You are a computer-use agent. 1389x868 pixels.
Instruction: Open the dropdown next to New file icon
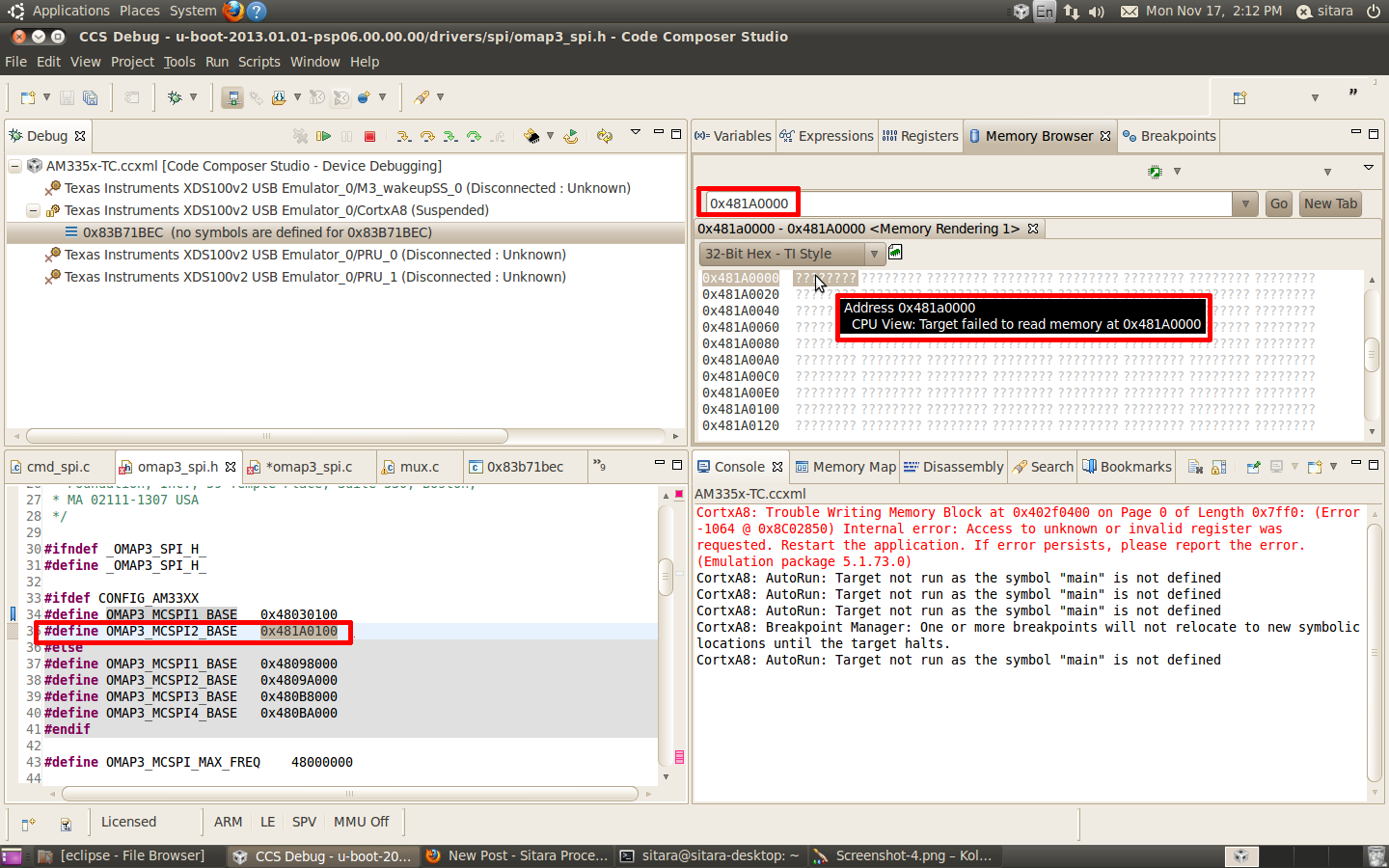(x=46, y=97)
